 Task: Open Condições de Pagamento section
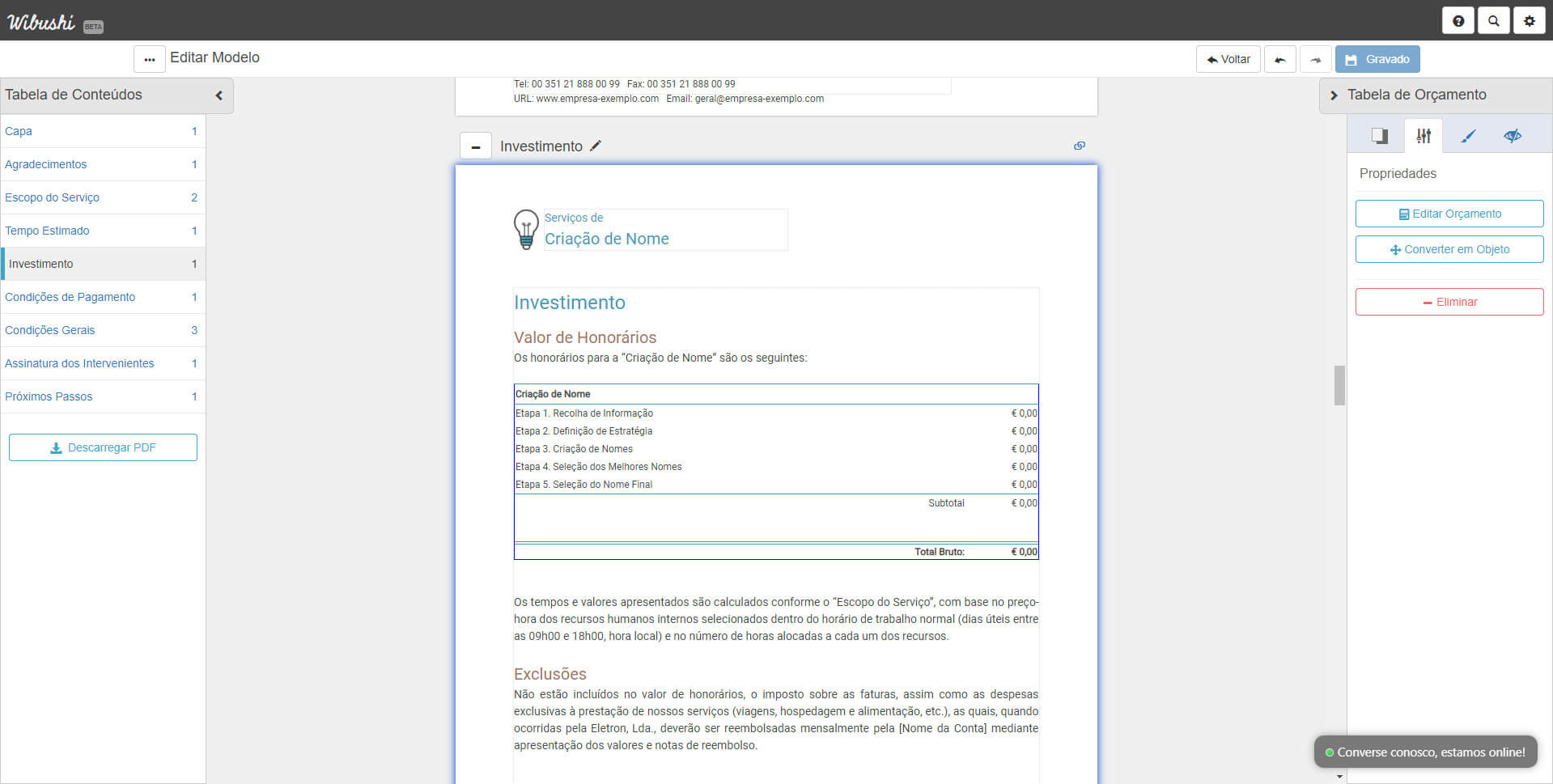(x=103, y=297)
